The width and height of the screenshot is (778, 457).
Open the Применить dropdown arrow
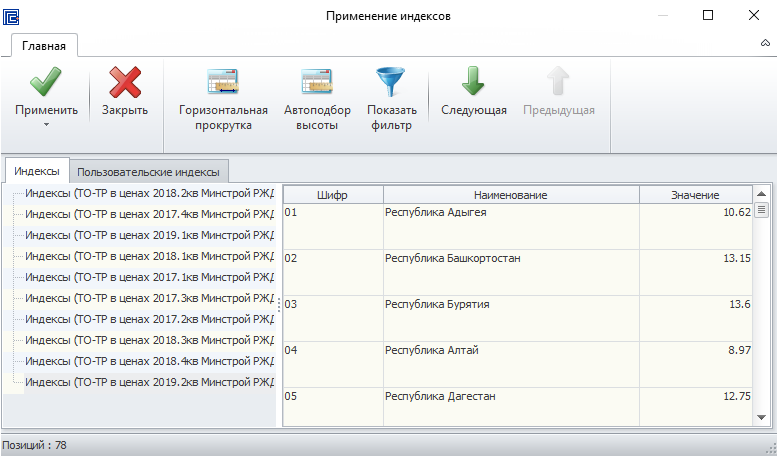(x=46, y=125)
